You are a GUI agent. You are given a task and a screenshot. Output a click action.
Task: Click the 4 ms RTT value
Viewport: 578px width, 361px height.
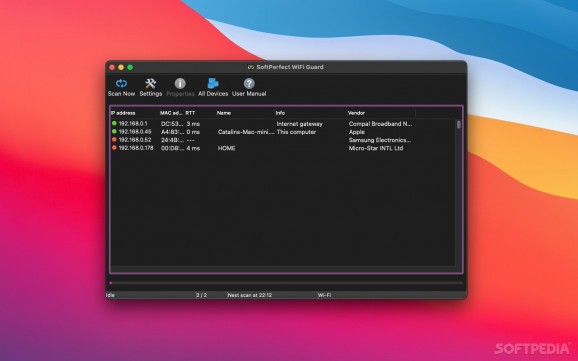[x=193, y=148]
